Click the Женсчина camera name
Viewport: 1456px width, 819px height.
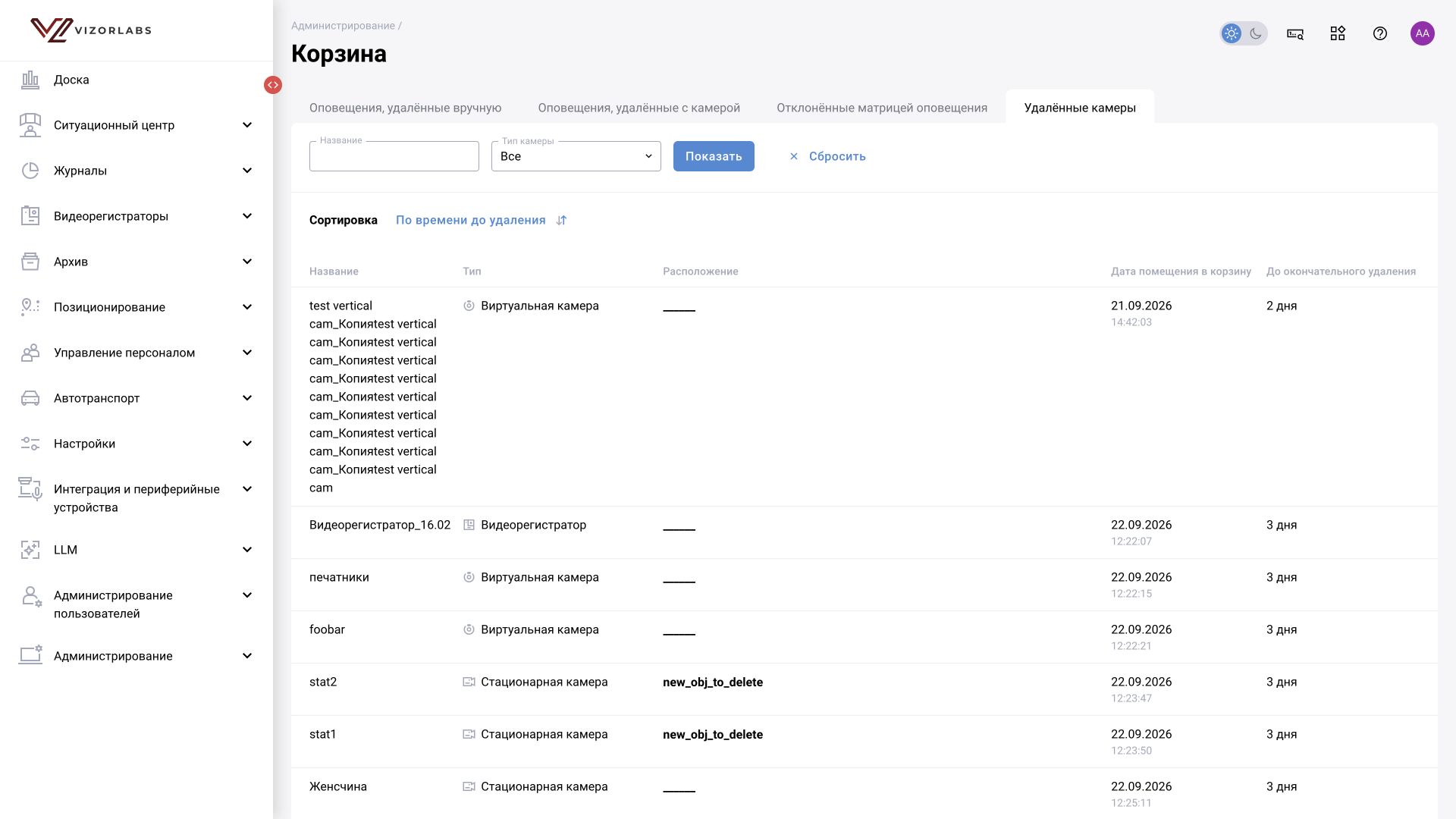(x=338, y=786)
